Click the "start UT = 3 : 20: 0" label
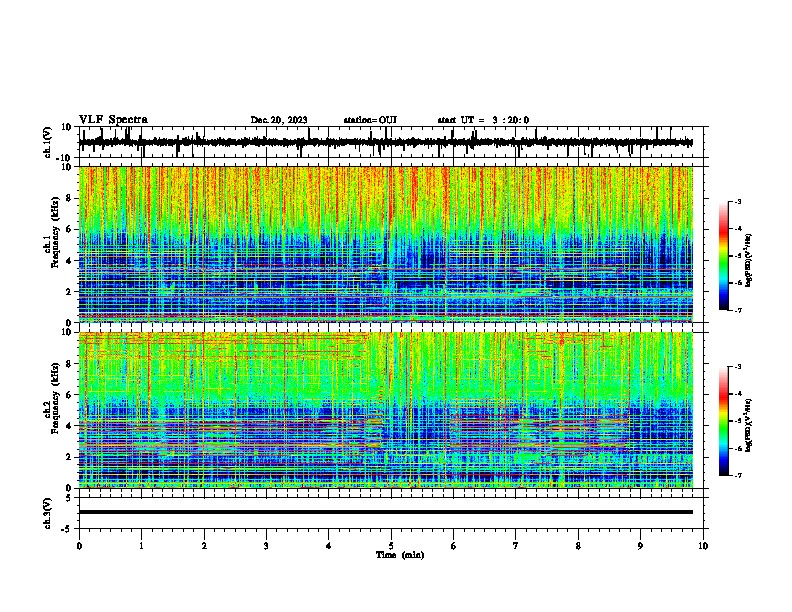The height and width of the screenshot is (612, 792). [483, 120]
